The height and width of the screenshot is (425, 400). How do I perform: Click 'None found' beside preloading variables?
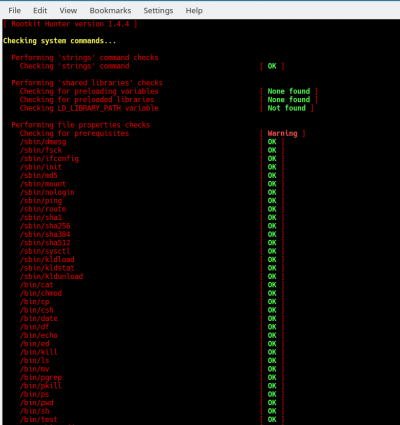(289, 91)
